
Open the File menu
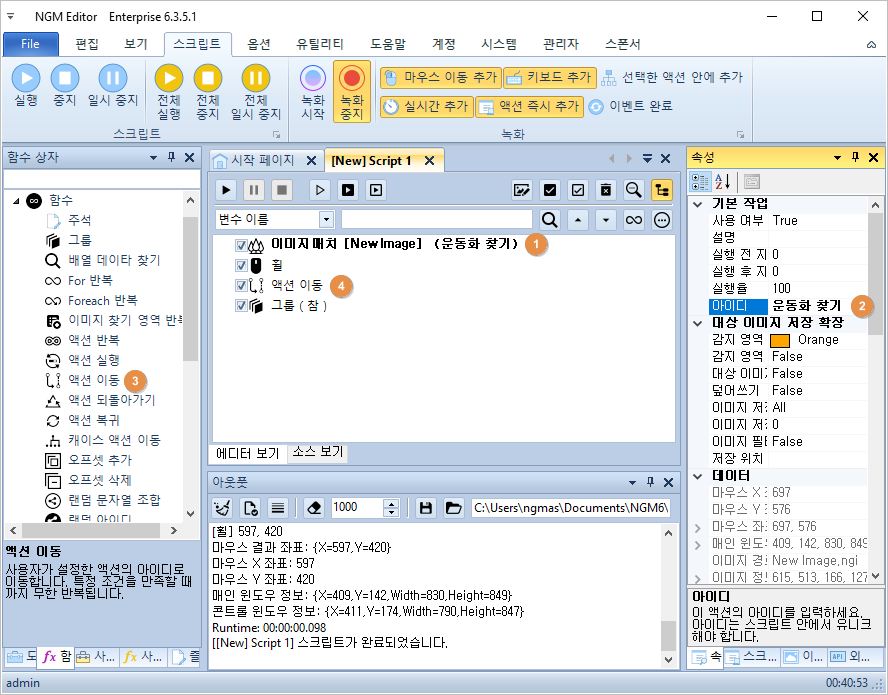pyautogui.click(x=31, y=44)
